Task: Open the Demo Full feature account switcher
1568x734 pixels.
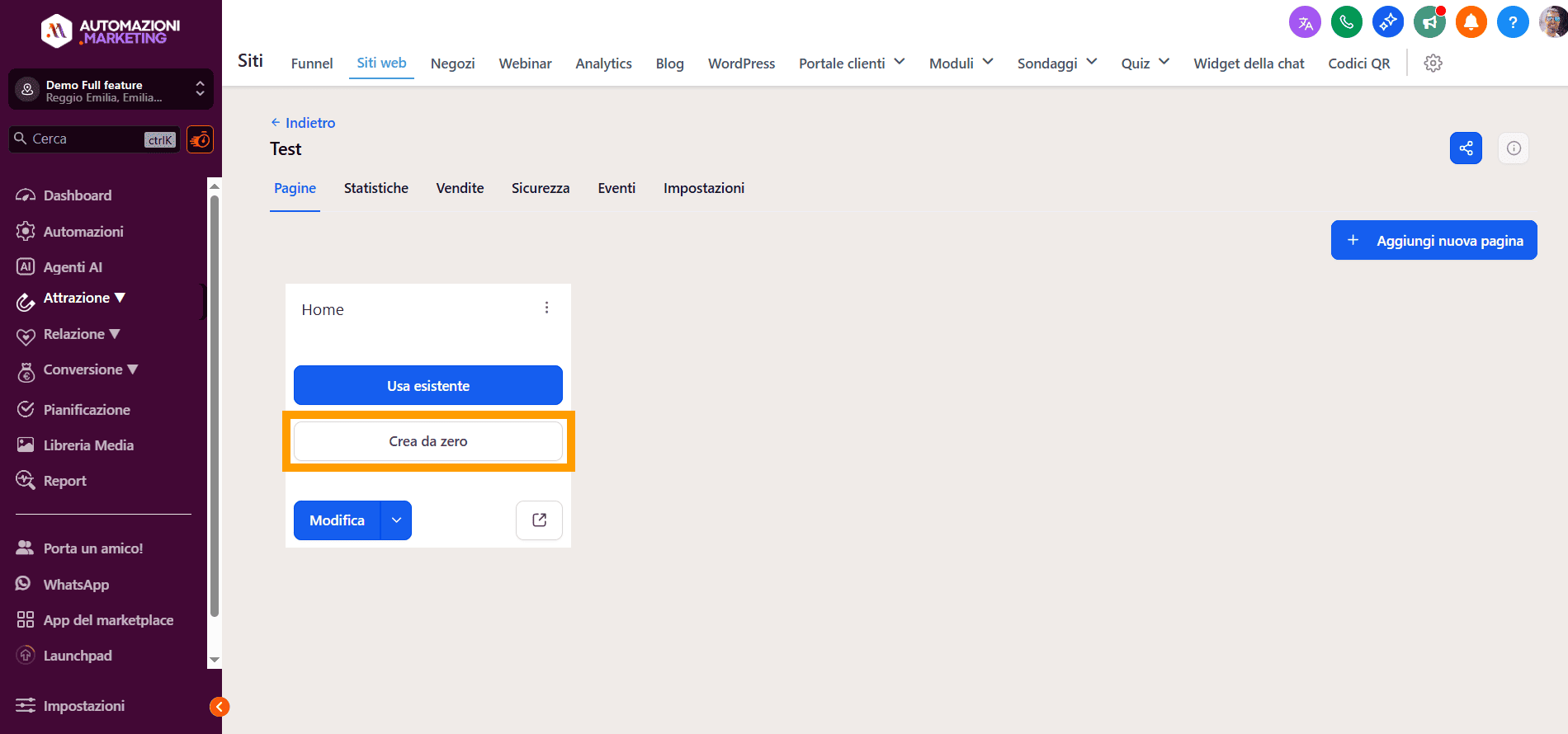Action: tap(111, 90)
